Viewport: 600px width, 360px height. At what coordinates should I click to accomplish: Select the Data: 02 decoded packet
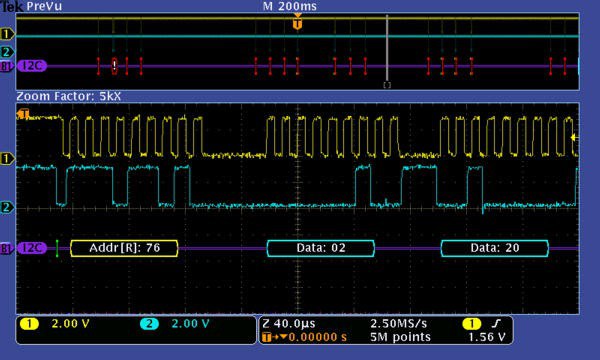click(321, 248)
